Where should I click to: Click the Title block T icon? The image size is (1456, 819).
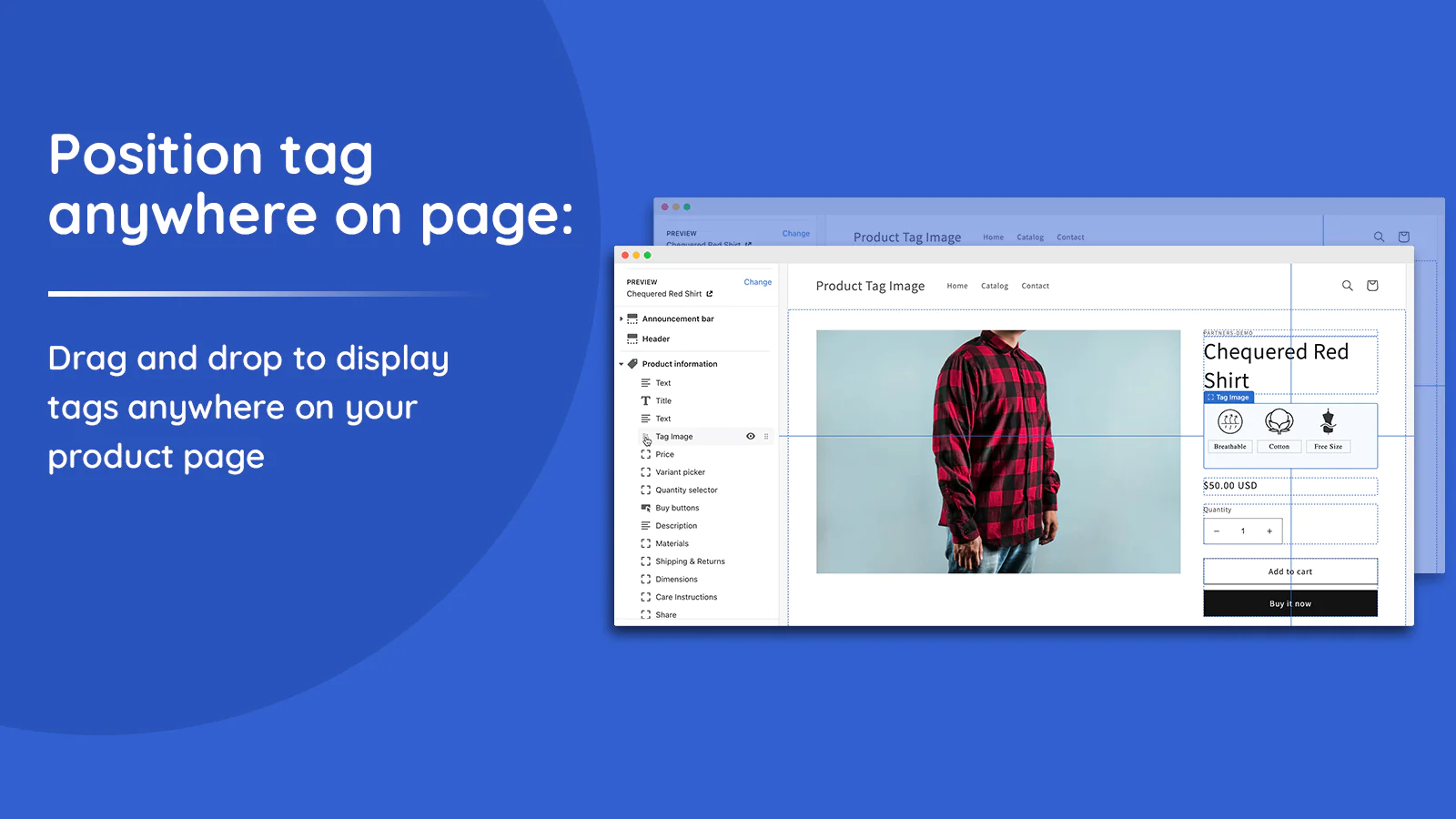pyautogui.click(x=645, y=400)
